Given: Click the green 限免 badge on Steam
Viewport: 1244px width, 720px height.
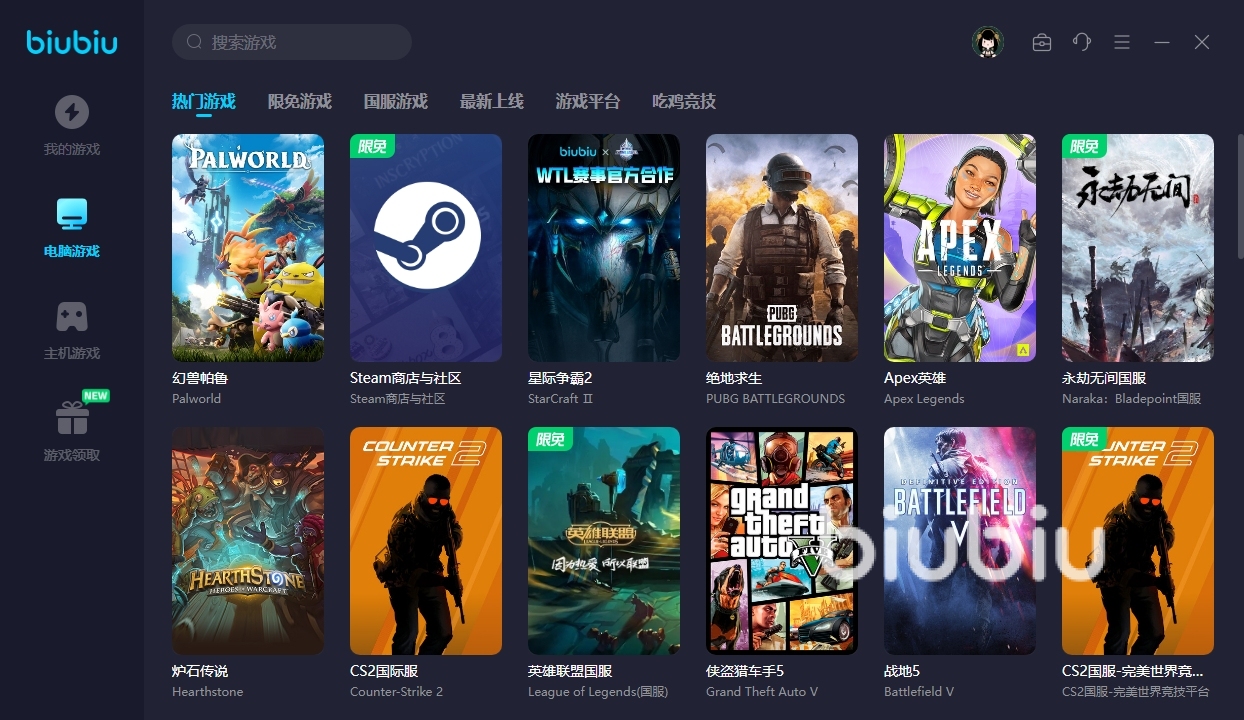Looking at the screenshot, I should click(372, 146).
